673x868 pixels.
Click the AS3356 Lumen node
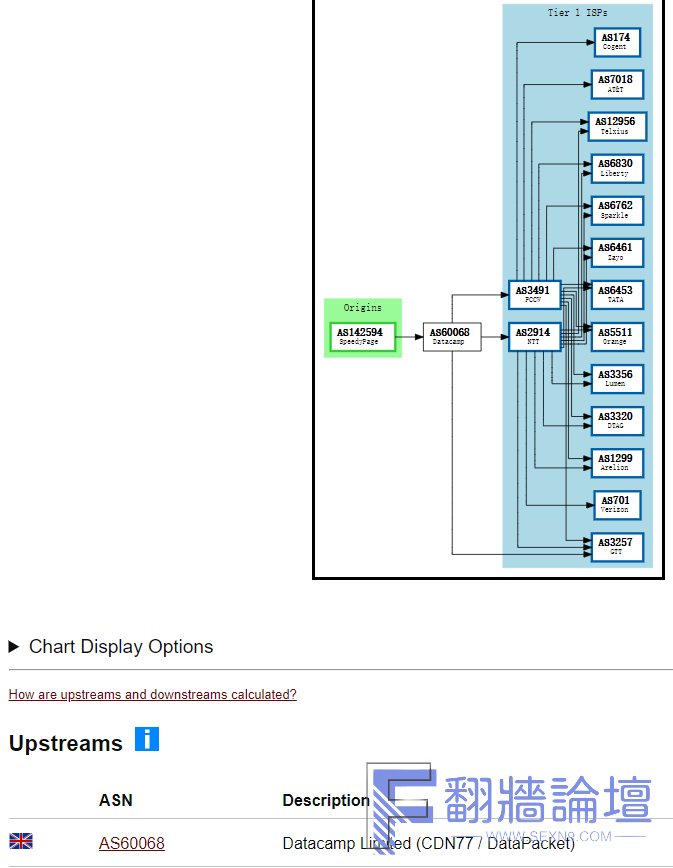coord(615,379)
